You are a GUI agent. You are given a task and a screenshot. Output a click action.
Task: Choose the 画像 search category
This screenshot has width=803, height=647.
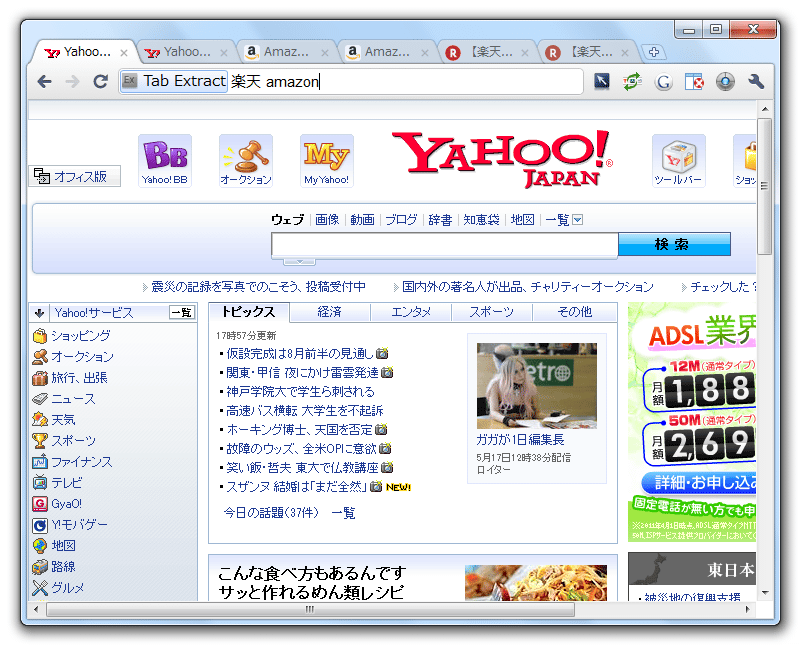click(x=327, y=220)
